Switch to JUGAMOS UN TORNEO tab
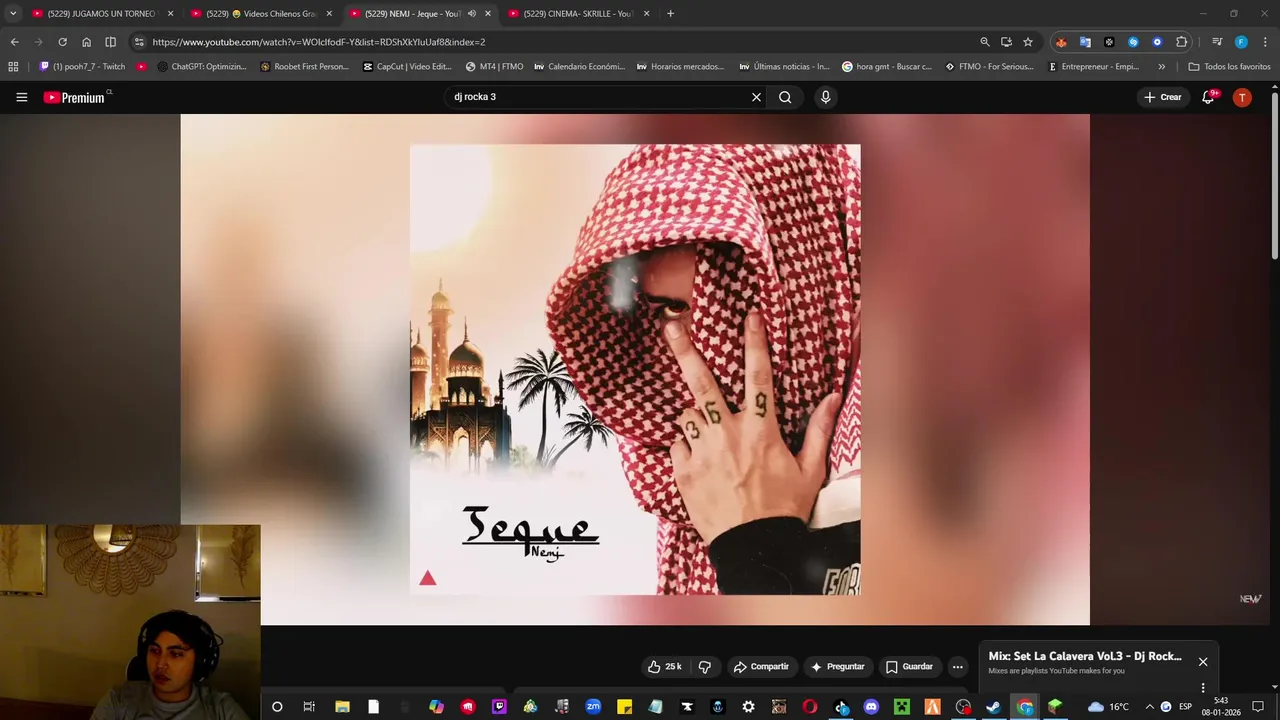The image size is (1280, 720). 103,14
